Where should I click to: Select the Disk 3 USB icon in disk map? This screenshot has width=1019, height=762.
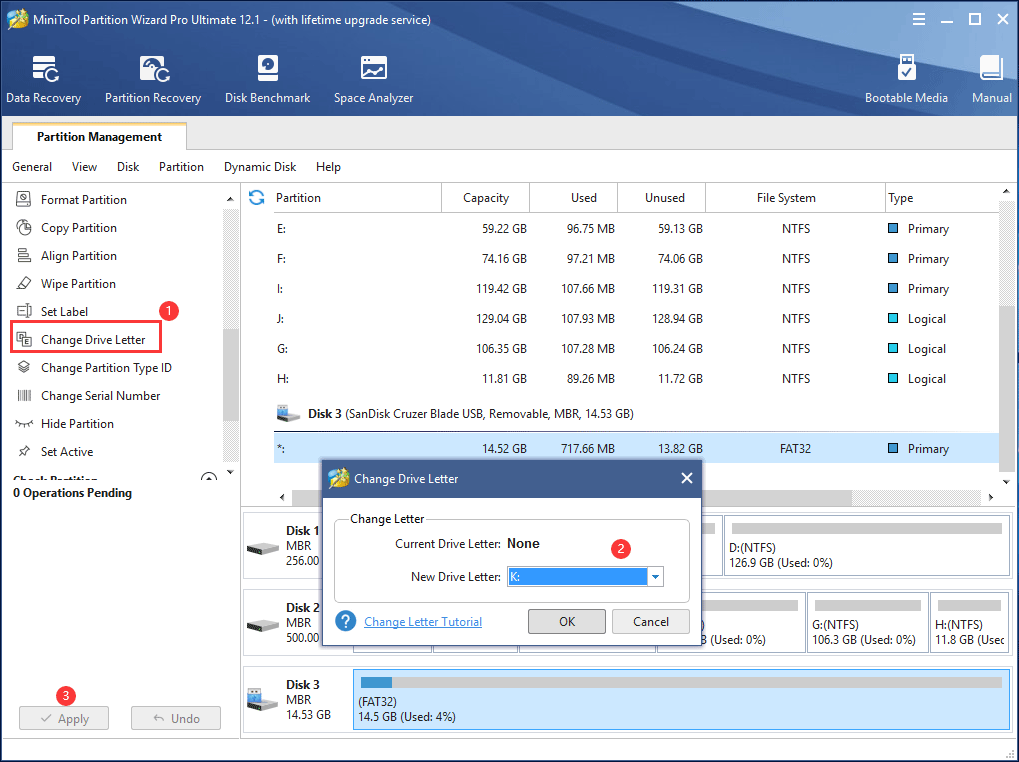263,699
